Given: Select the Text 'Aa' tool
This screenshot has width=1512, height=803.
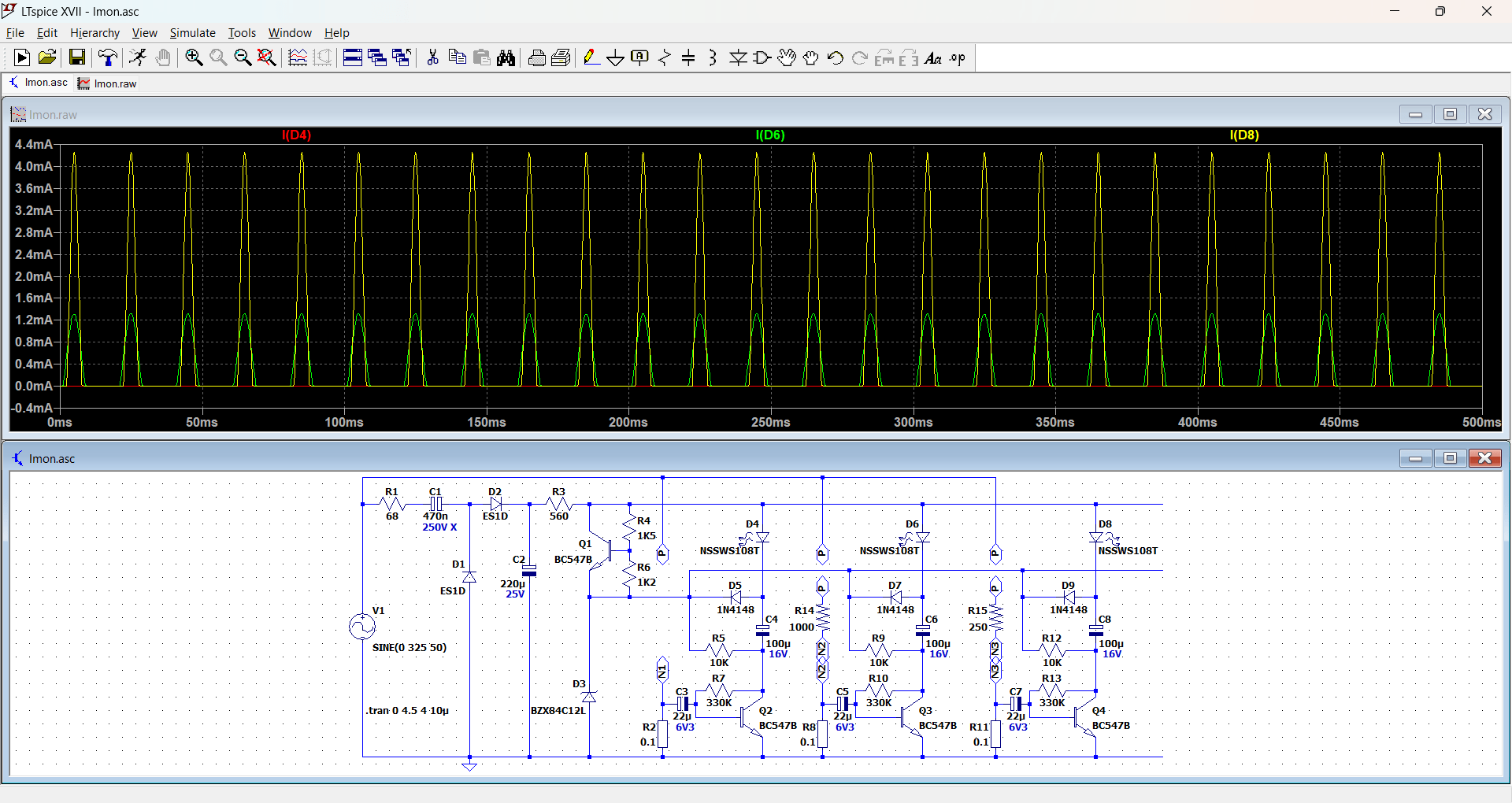Looking at the screenshot, I should point(933,57).
